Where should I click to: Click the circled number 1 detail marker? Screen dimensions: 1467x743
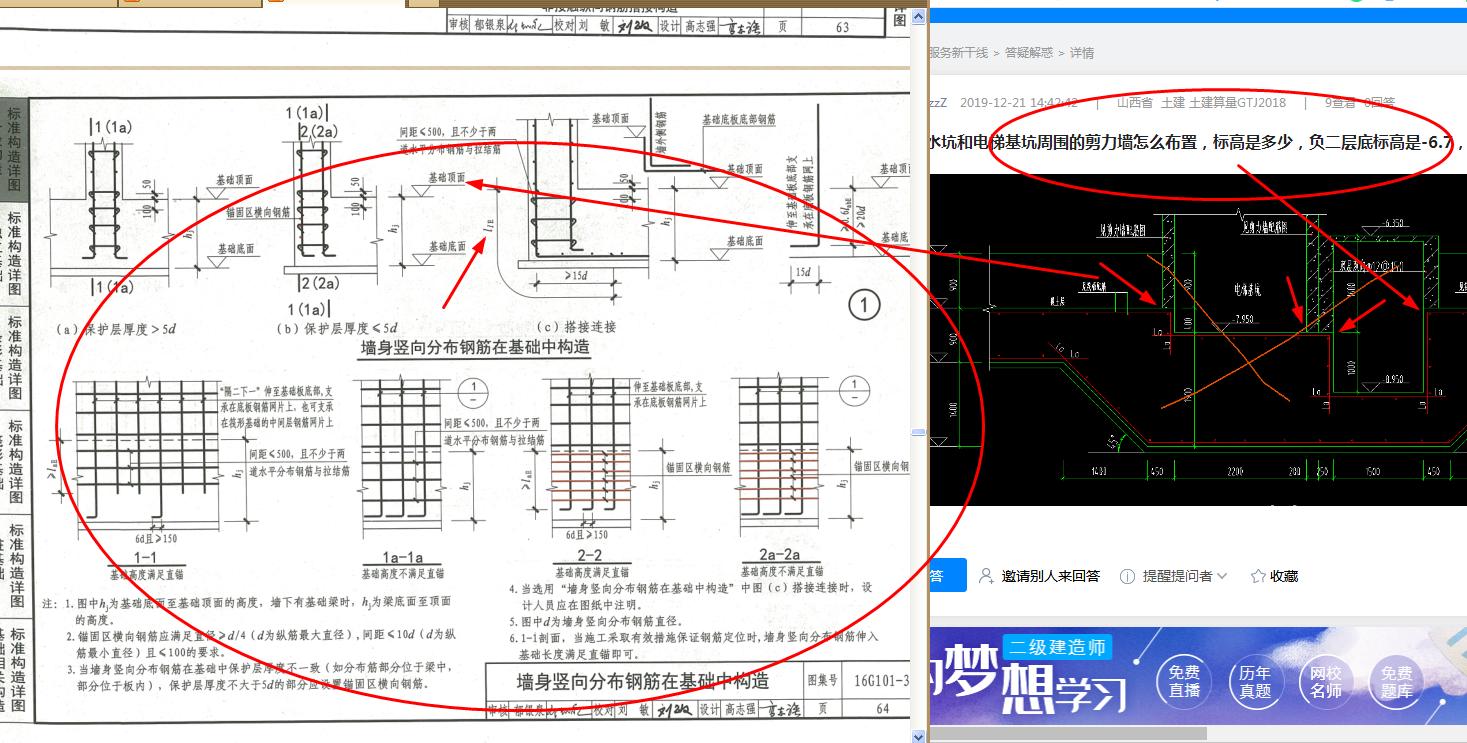point(864,305)
